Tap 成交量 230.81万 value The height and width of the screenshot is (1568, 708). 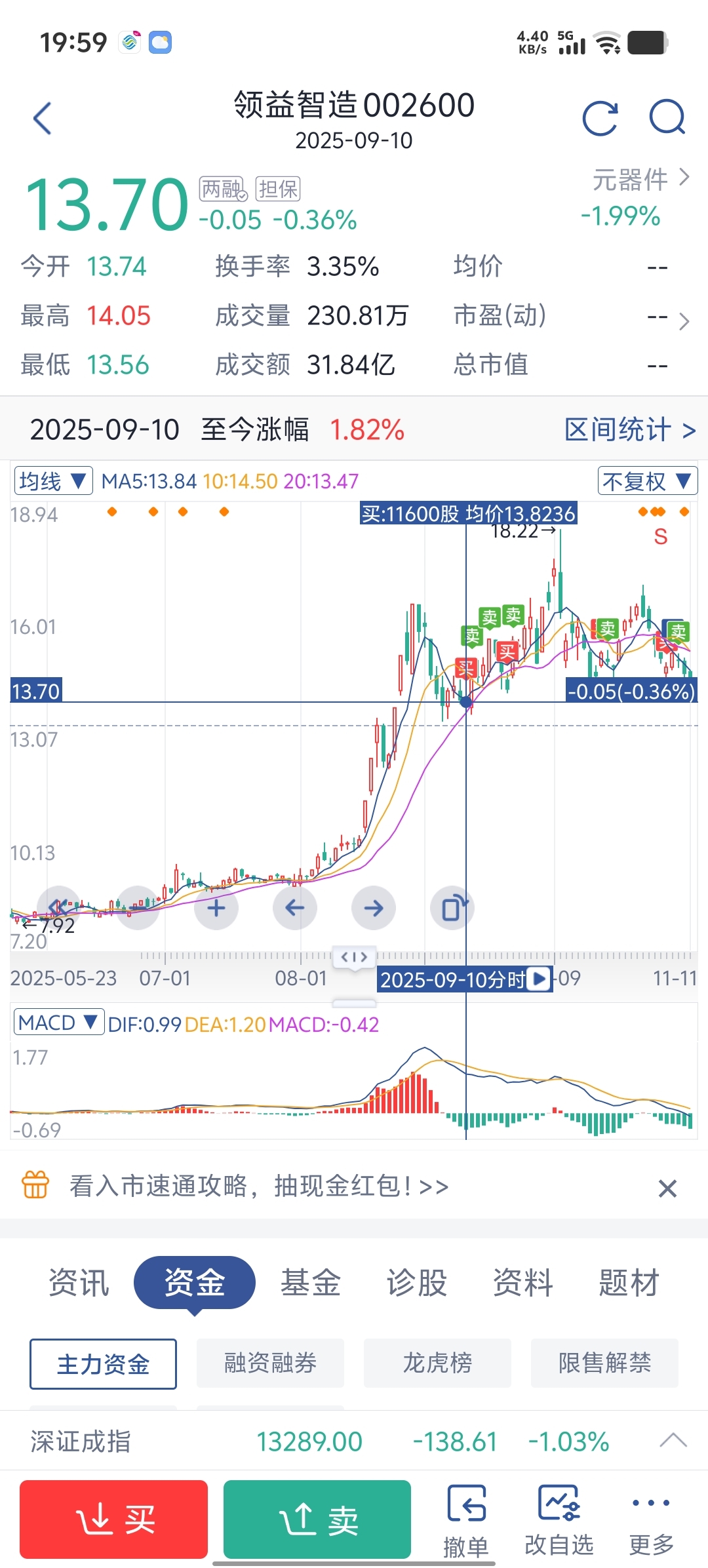pyautogui.click(x=358, y=316)
